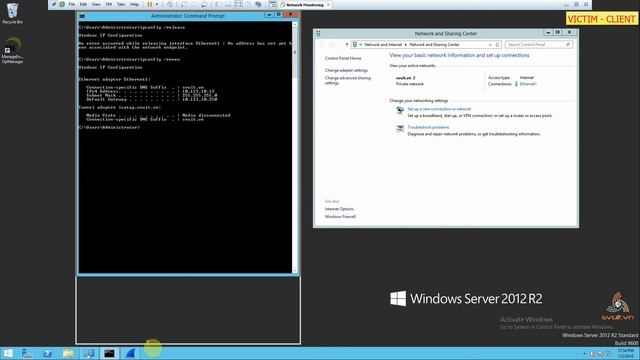640x360 pixels.
Task: Switch to the Command Prompt taskbar item
Action: pyautogui.click(x=109, y=353)
